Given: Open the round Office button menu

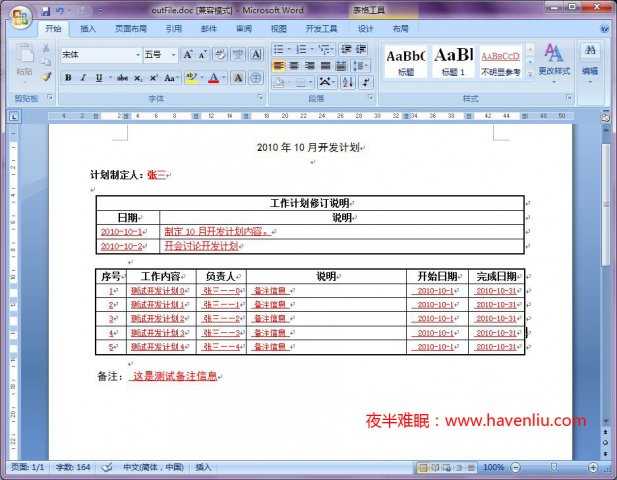Looking at the screenshot, I should (x=20, y=17).
